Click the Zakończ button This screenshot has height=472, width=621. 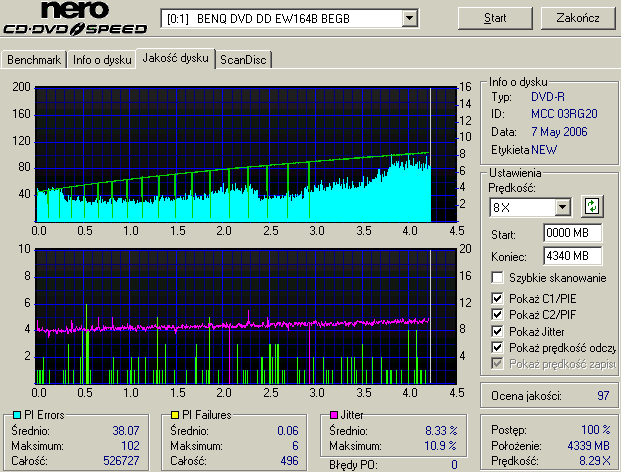578,18
